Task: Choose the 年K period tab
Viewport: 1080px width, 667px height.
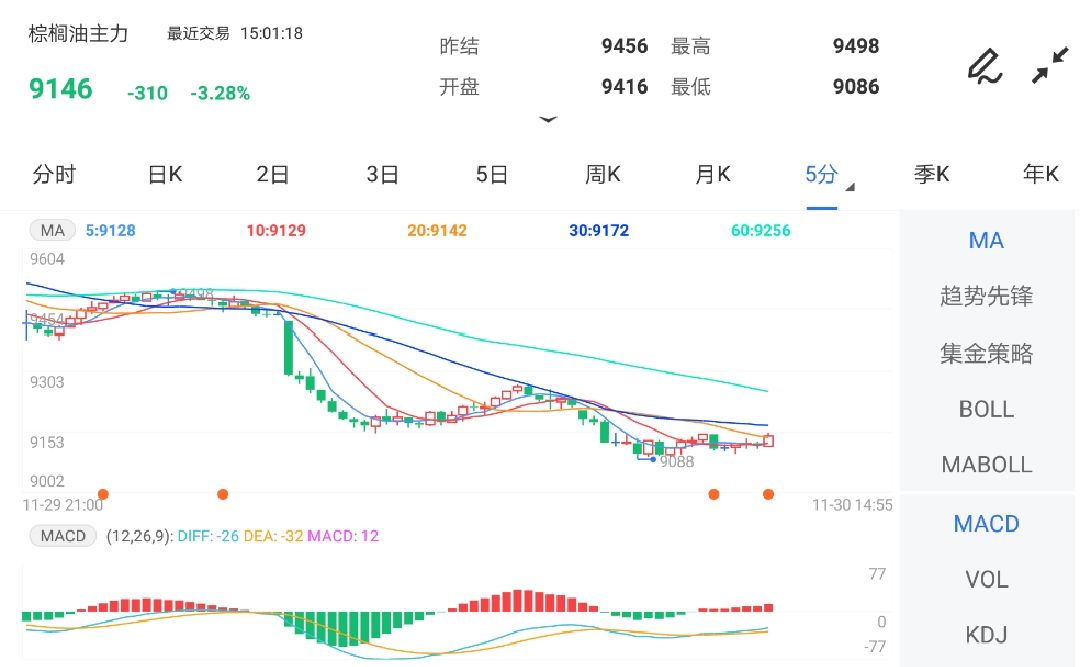Action: click(x=1040, y=175)
